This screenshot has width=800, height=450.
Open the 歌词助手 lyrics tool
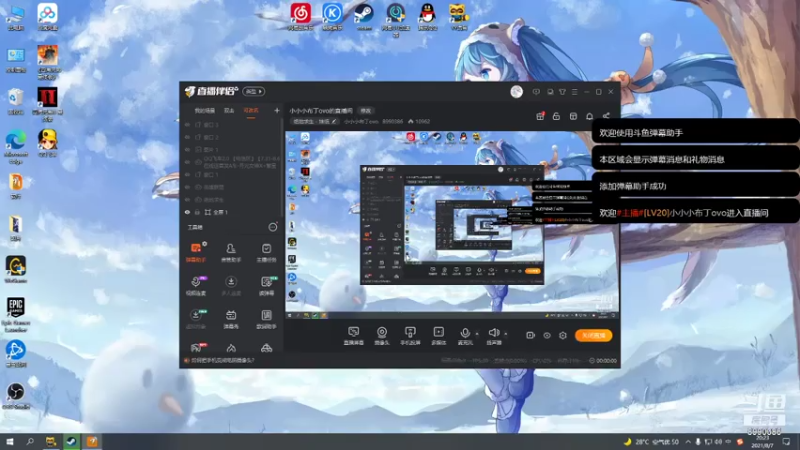[x=266, y=319]
